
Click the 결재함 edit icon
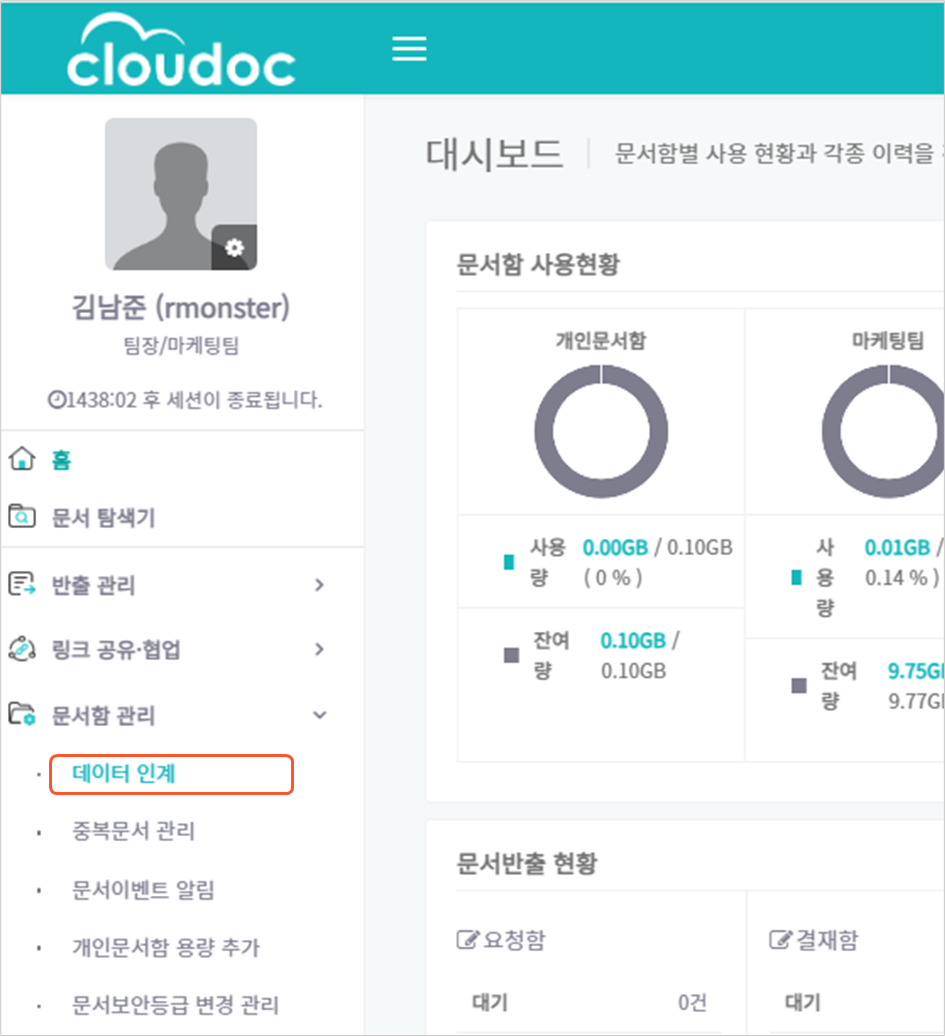[780, 939]
